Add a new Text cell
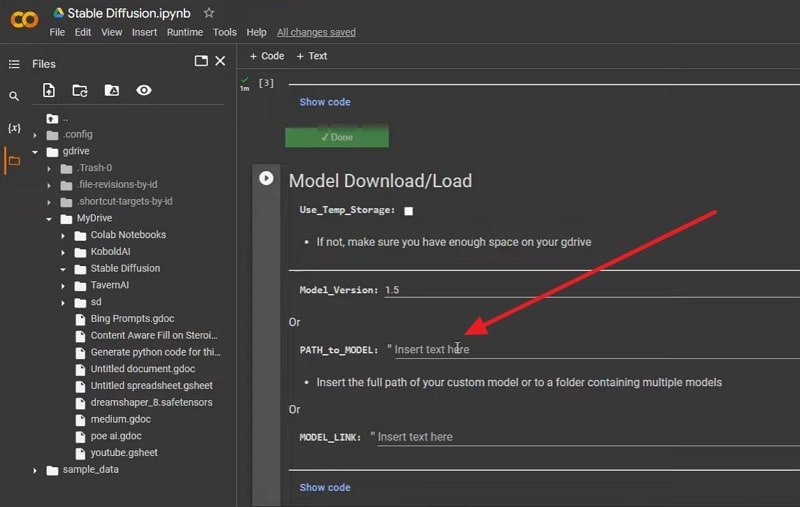800x507 pixels. click(312, 56)
